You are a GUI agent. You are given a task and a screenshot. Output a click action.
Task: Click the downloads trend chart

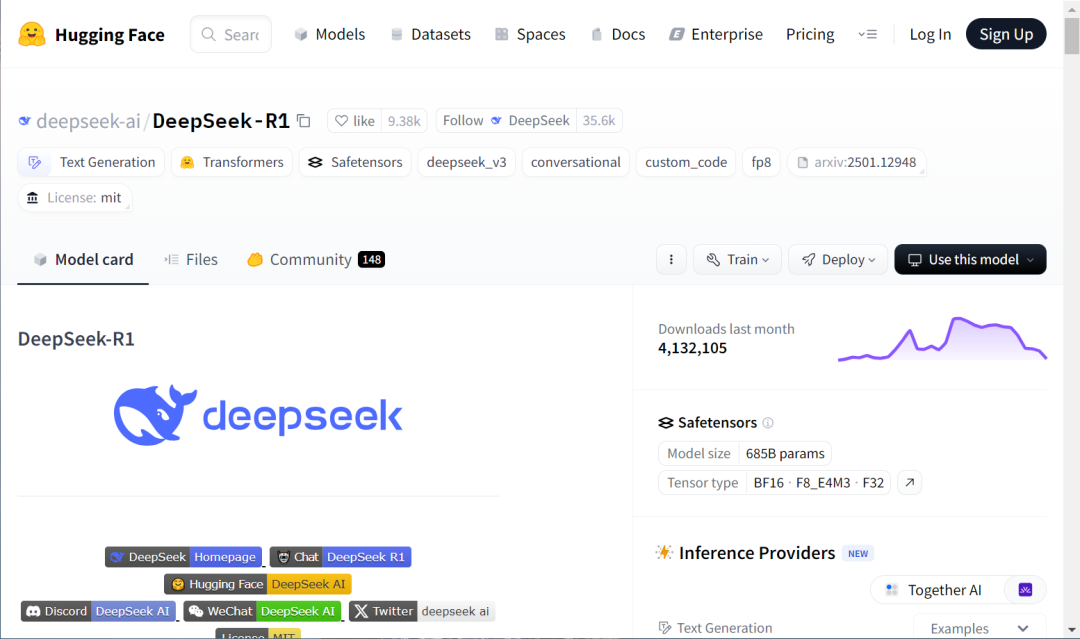tap(942, 339)
